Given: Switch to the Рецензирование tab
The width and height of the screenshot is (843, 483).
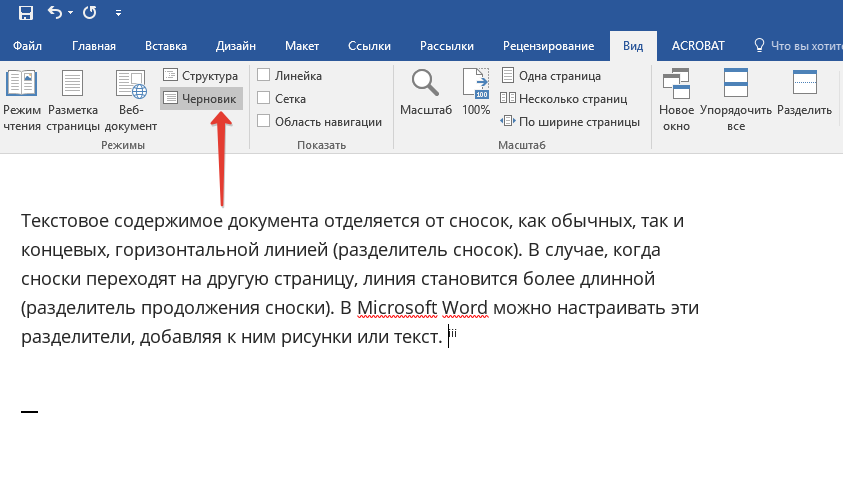Looking at the screenshot, I should coord(548,46).
